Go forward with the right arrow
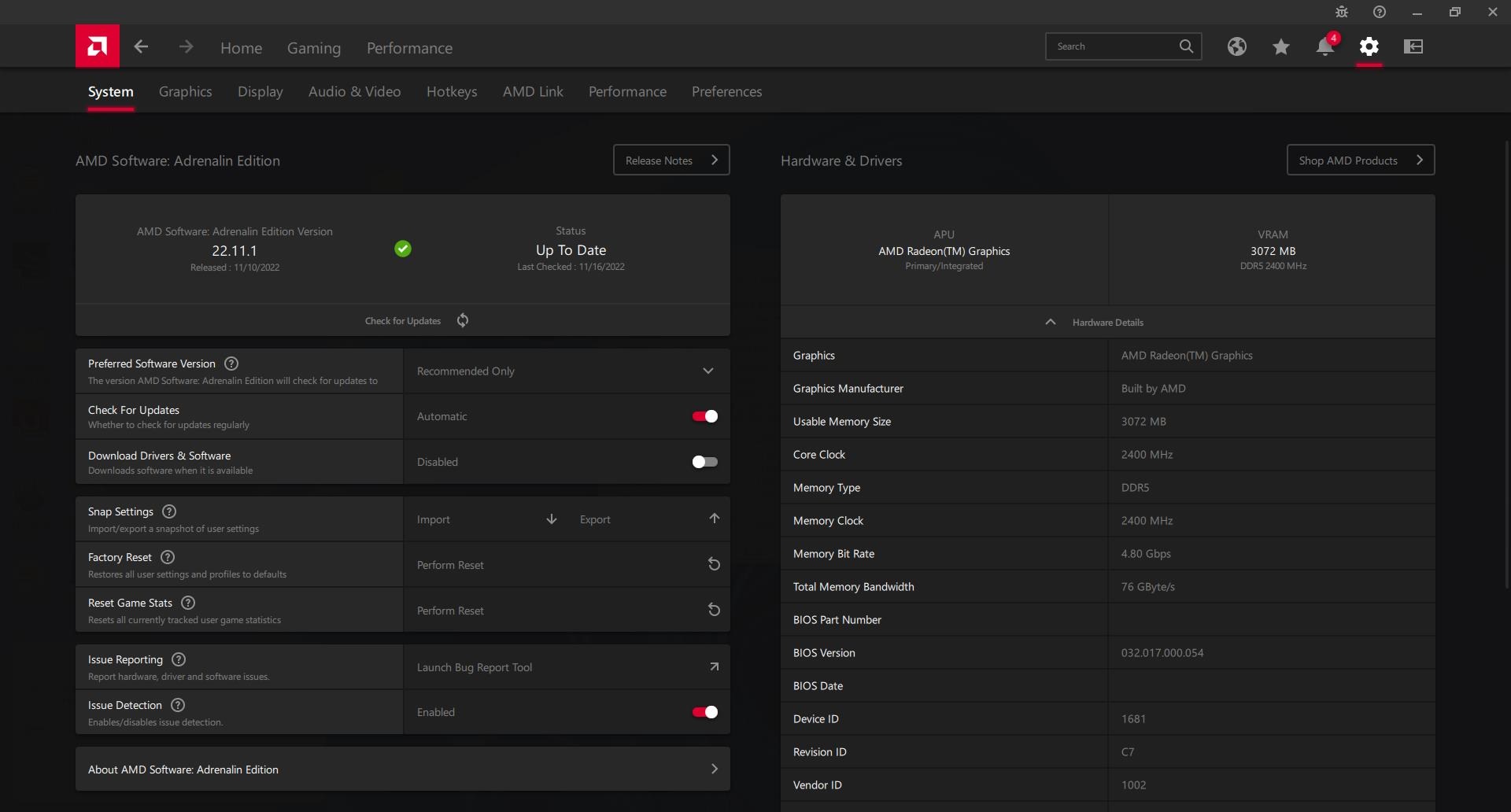The image size is (1511, 812). [x=186, y=47]
